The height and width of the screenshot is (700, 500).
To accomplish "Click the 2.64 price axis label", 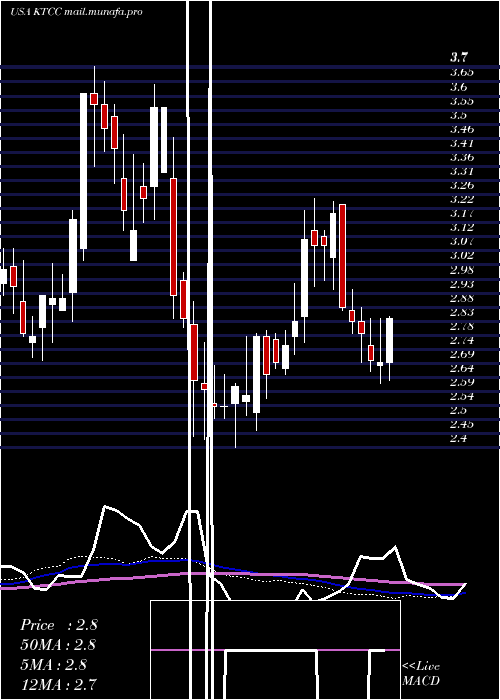I will click(x=462, y=368).
